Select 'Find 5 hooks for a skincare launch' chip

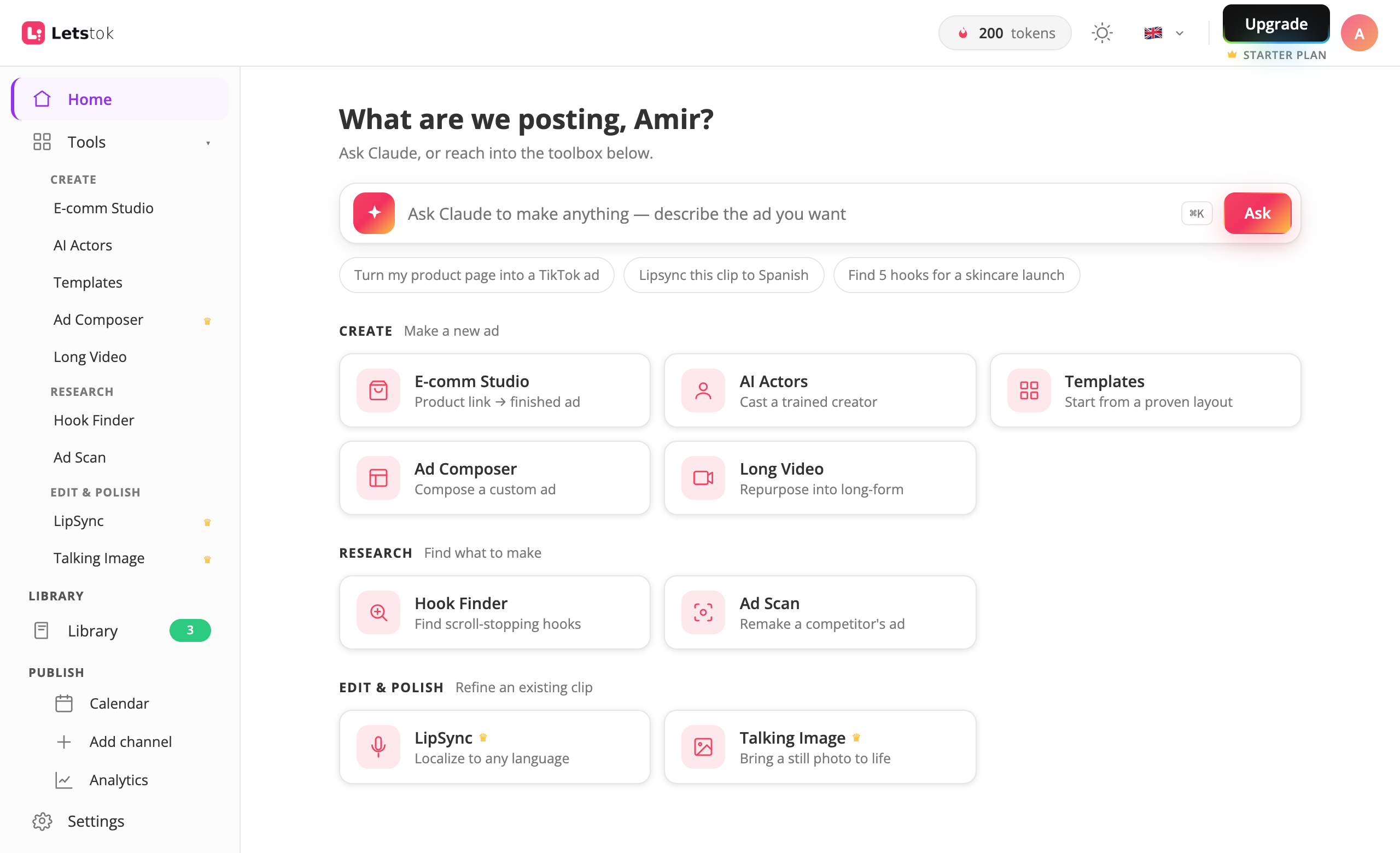tap(956, 275)
